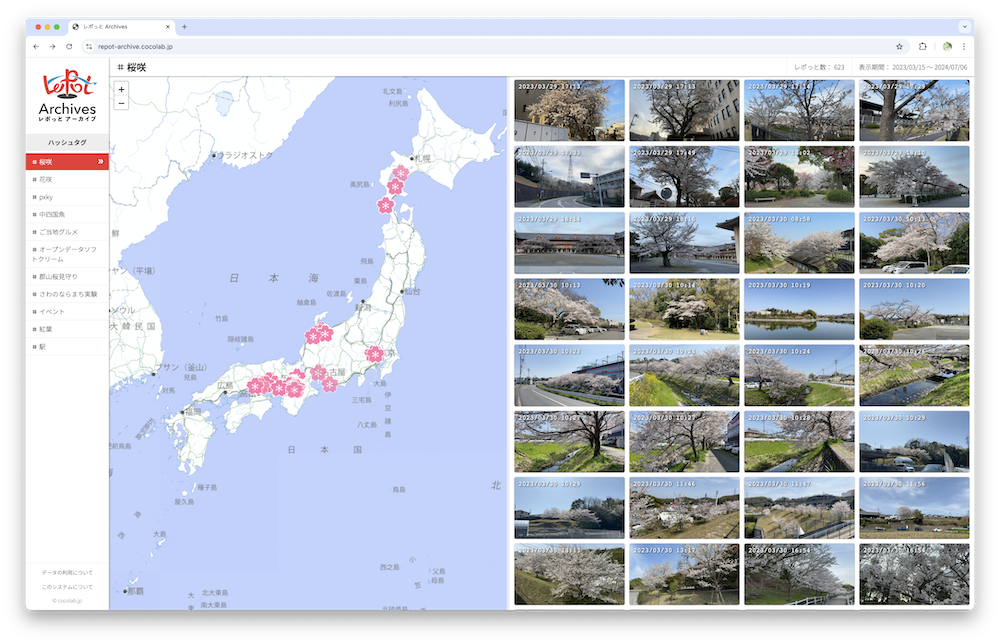Screen dimensions: 1000x644
Task: Open a new browser tab
Action: [184, 26]
